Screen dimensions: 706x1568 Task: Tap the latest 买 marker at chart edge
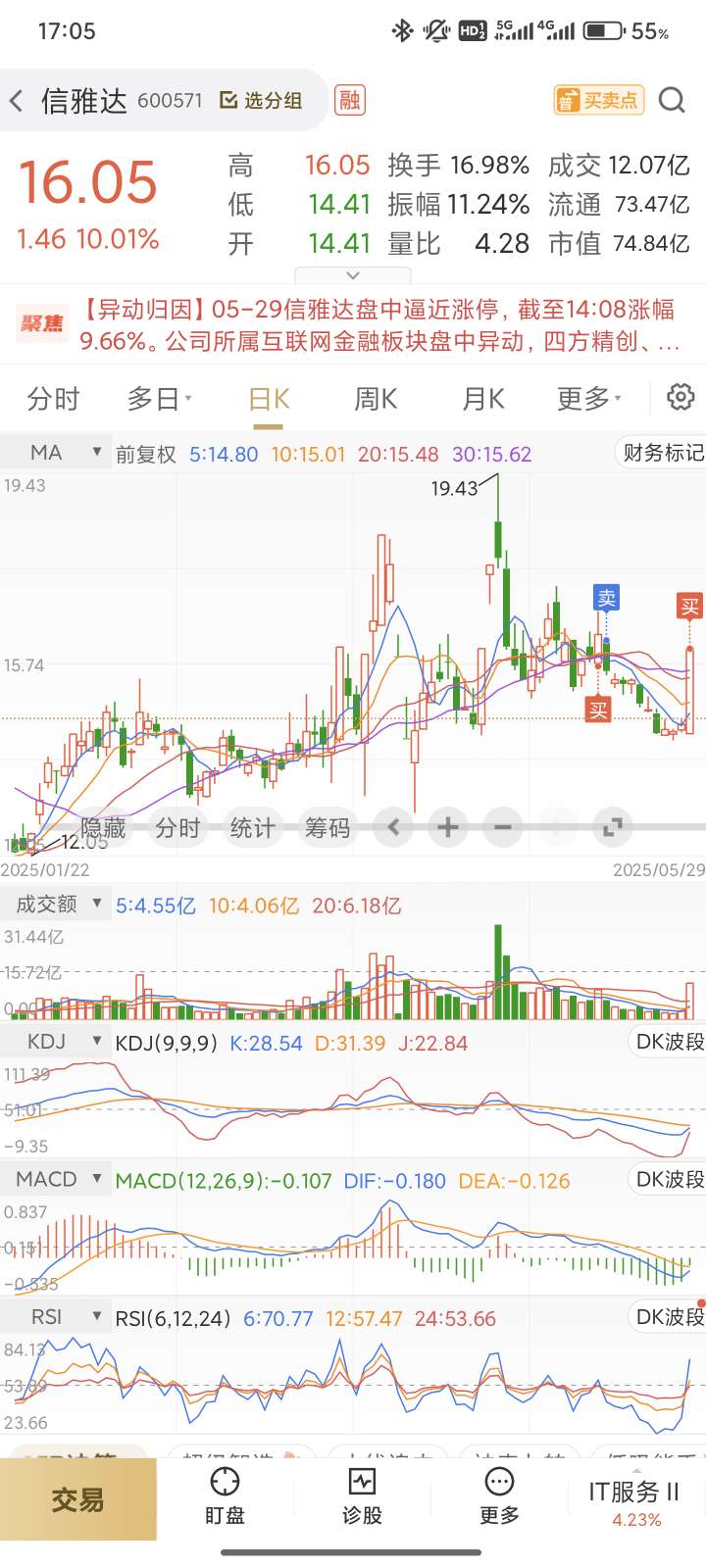click(690, 607)
